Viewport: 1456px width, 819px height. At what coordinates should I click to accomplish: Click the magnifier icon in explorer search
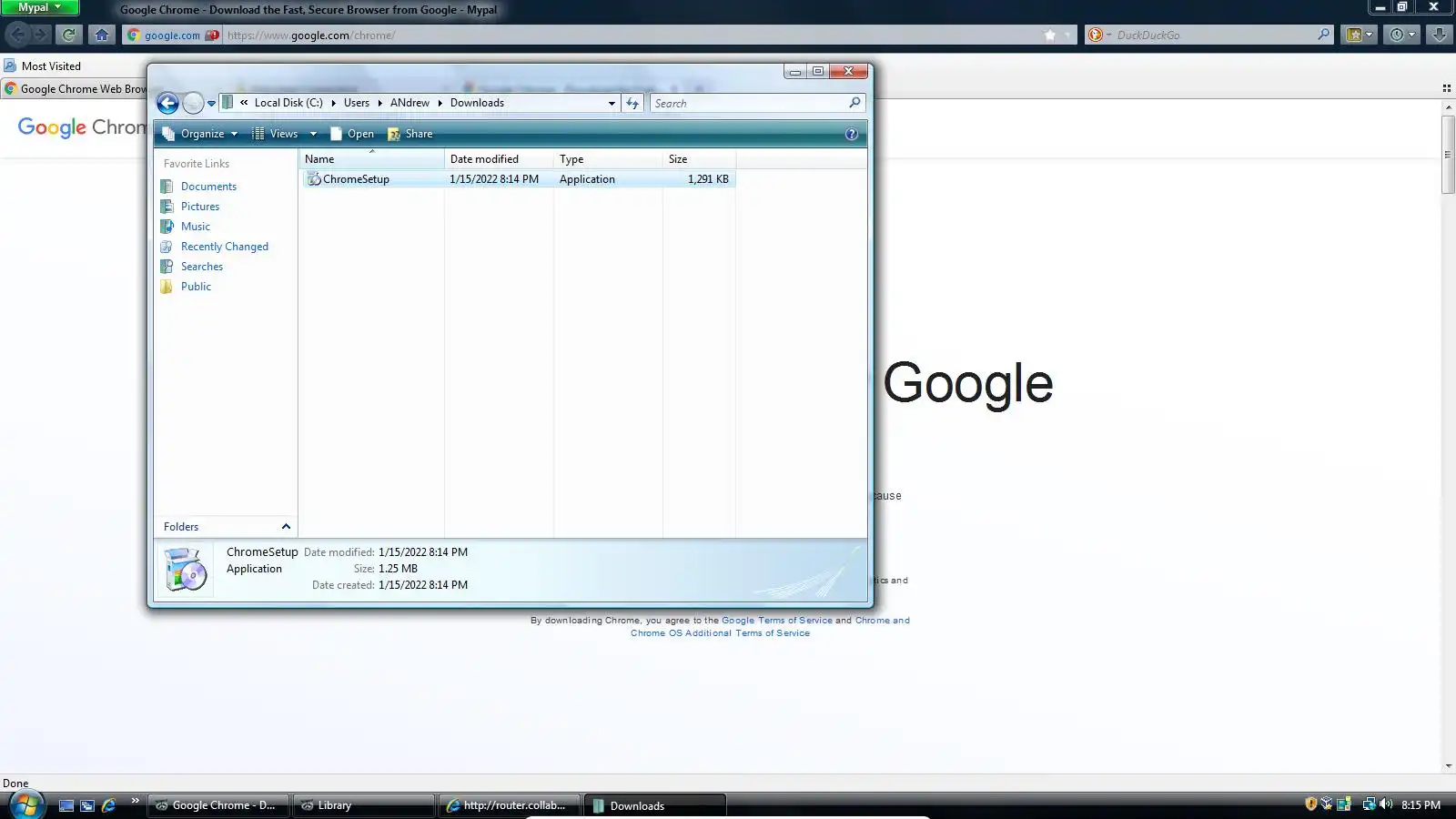pyautogui.click(x=854, y=103)
